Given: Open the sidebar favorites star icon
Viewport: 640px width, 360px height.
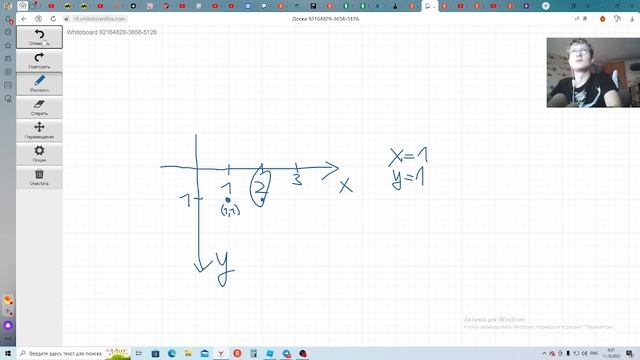Looking at the screenshot, I should coord(8,45).
